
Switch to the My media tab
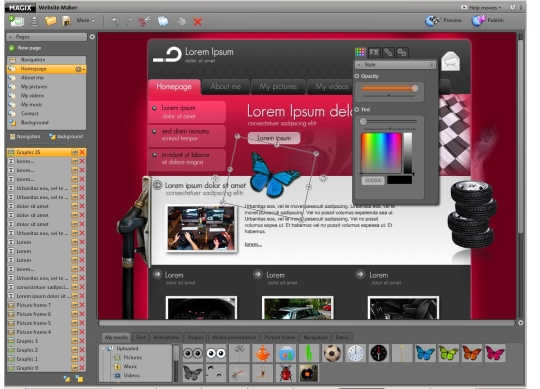116,337
